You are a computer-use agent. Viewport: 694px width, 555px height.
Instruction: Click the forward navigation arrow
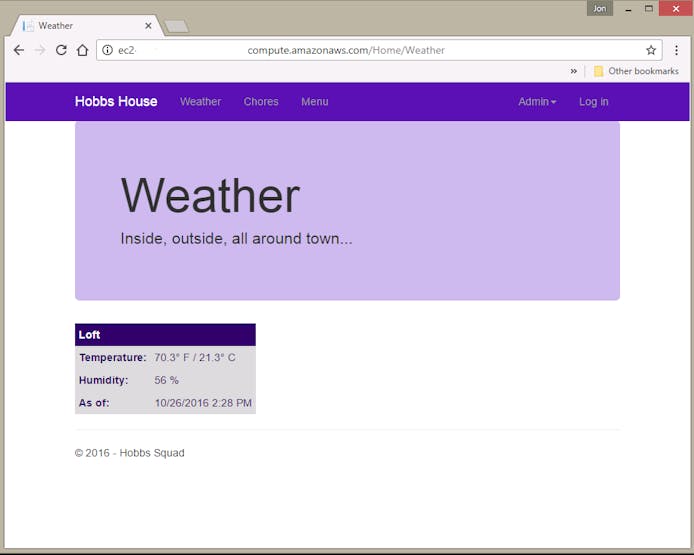[40, 50]
